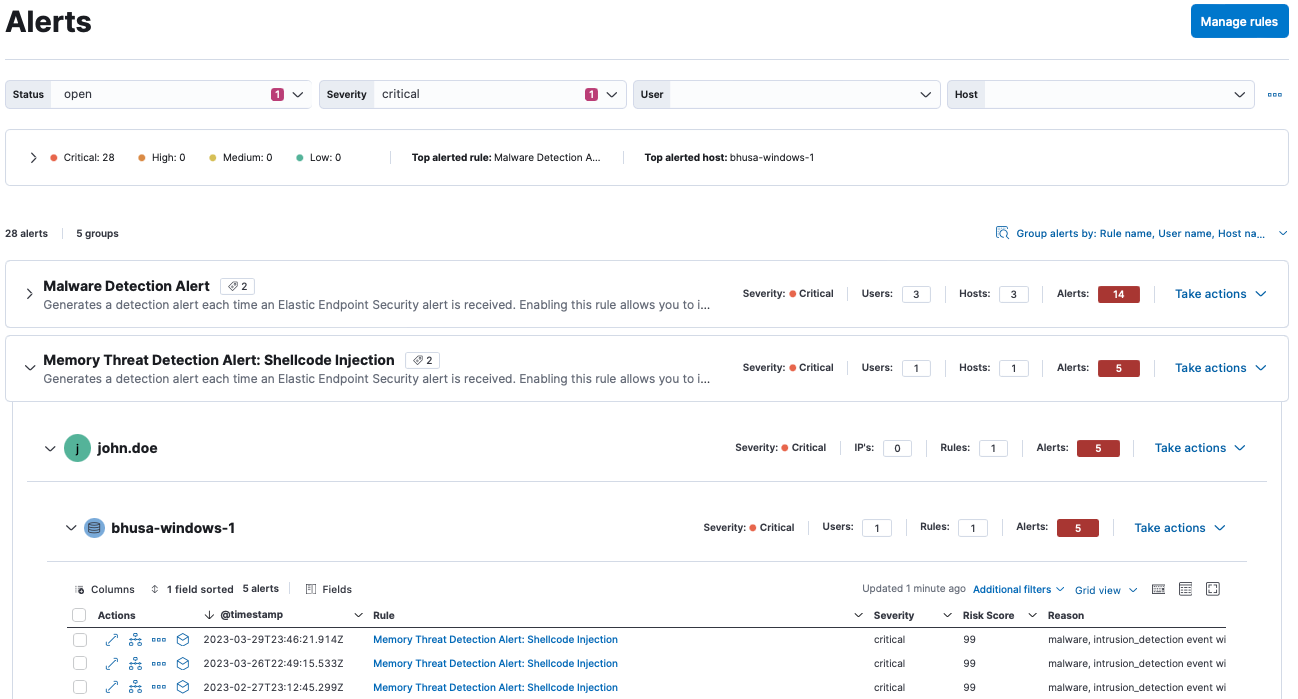Open the Columns selector

click(x=105, y=590)
